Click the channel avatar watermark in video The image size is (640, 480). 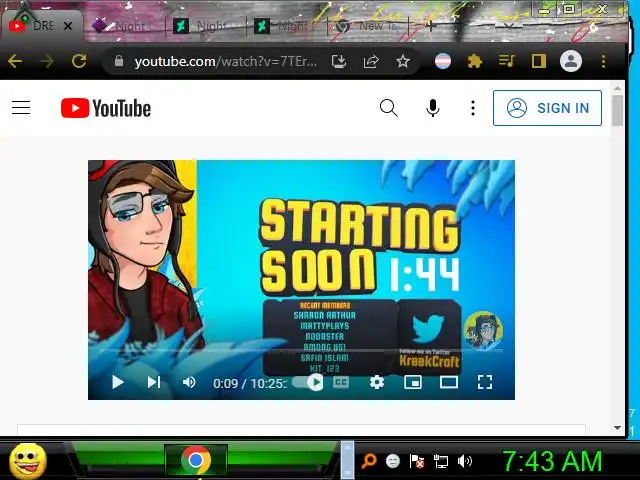point(483,331)
